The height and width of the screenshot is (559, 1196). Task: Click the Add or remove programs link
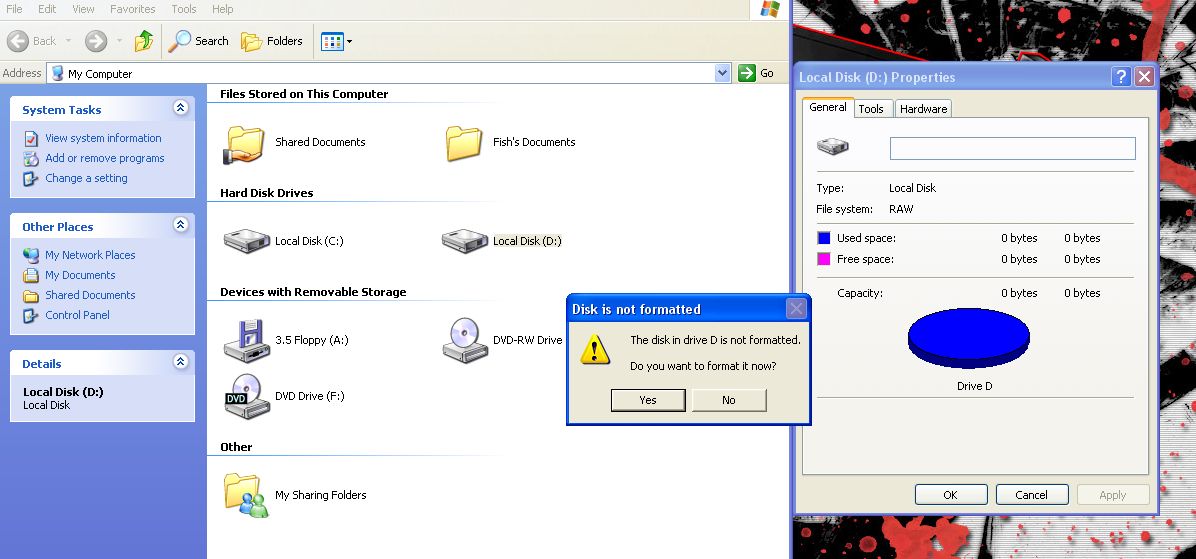coord(104,158)
